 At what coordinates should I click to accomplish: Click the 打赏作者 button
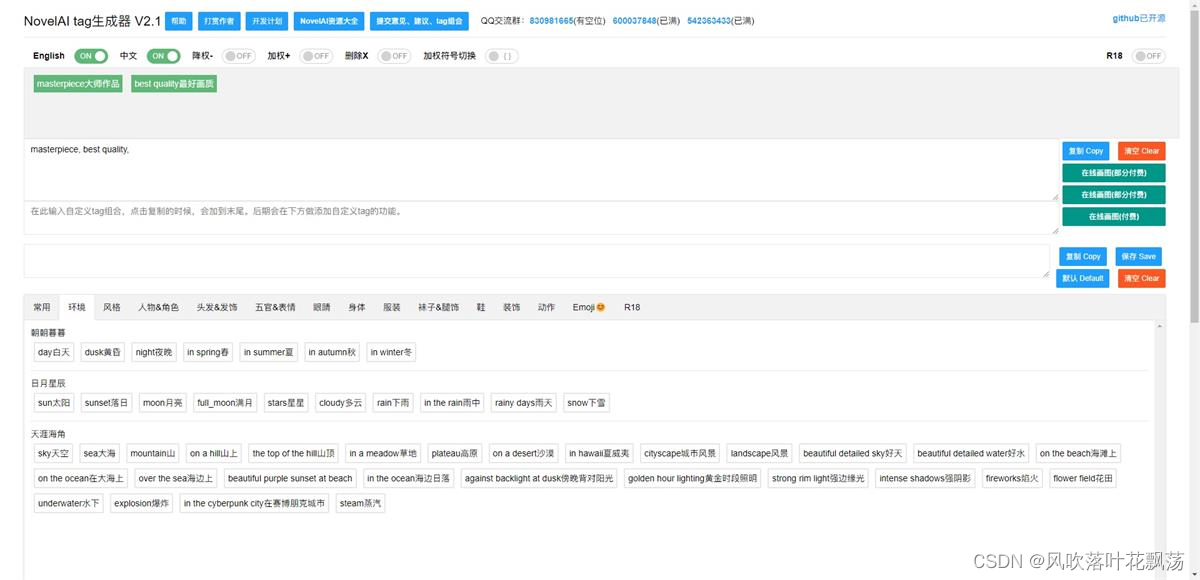point(219,20)
